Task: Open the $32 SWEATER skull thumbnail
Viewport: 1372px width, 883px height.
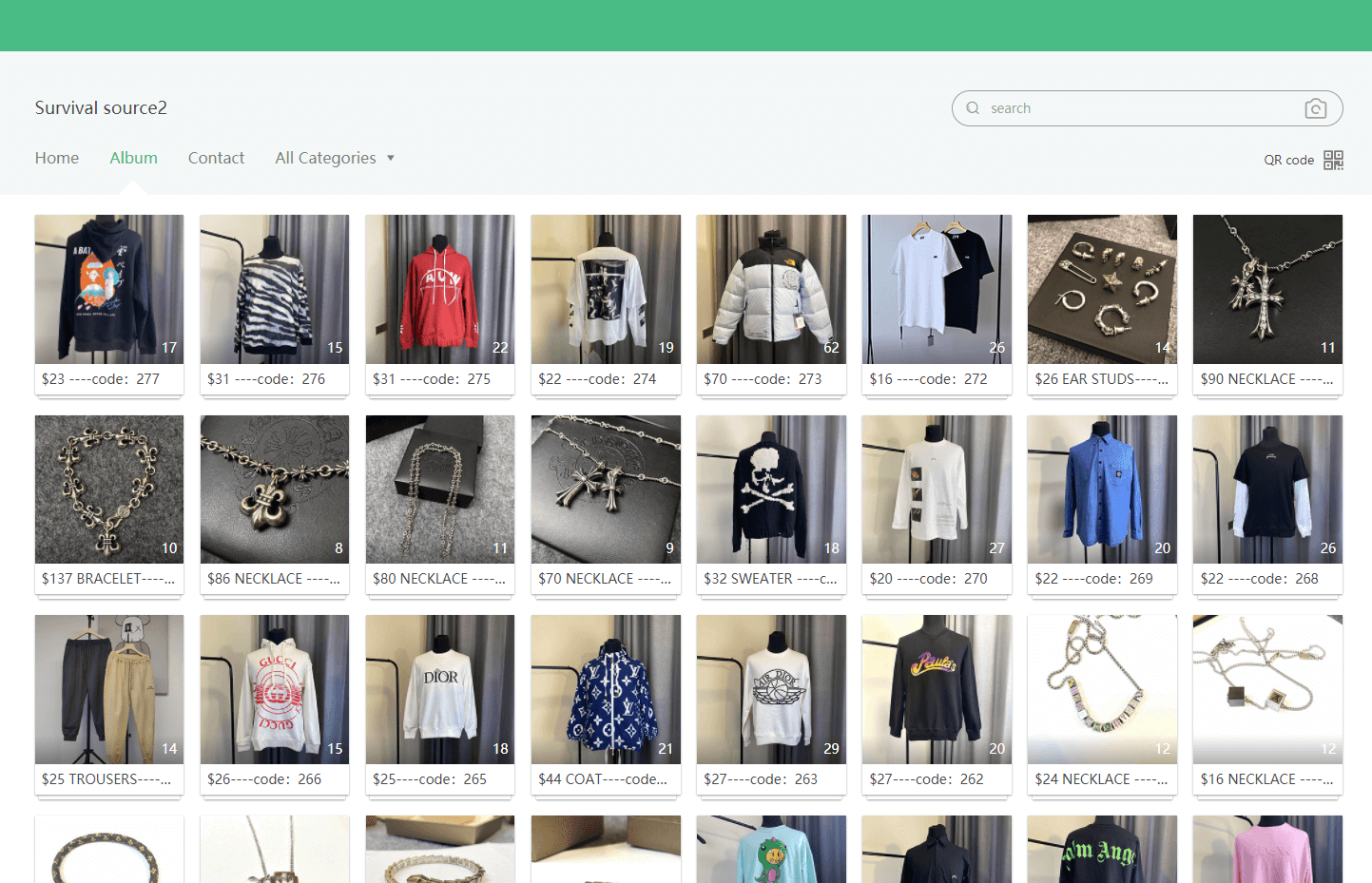Action: [771, 489]
